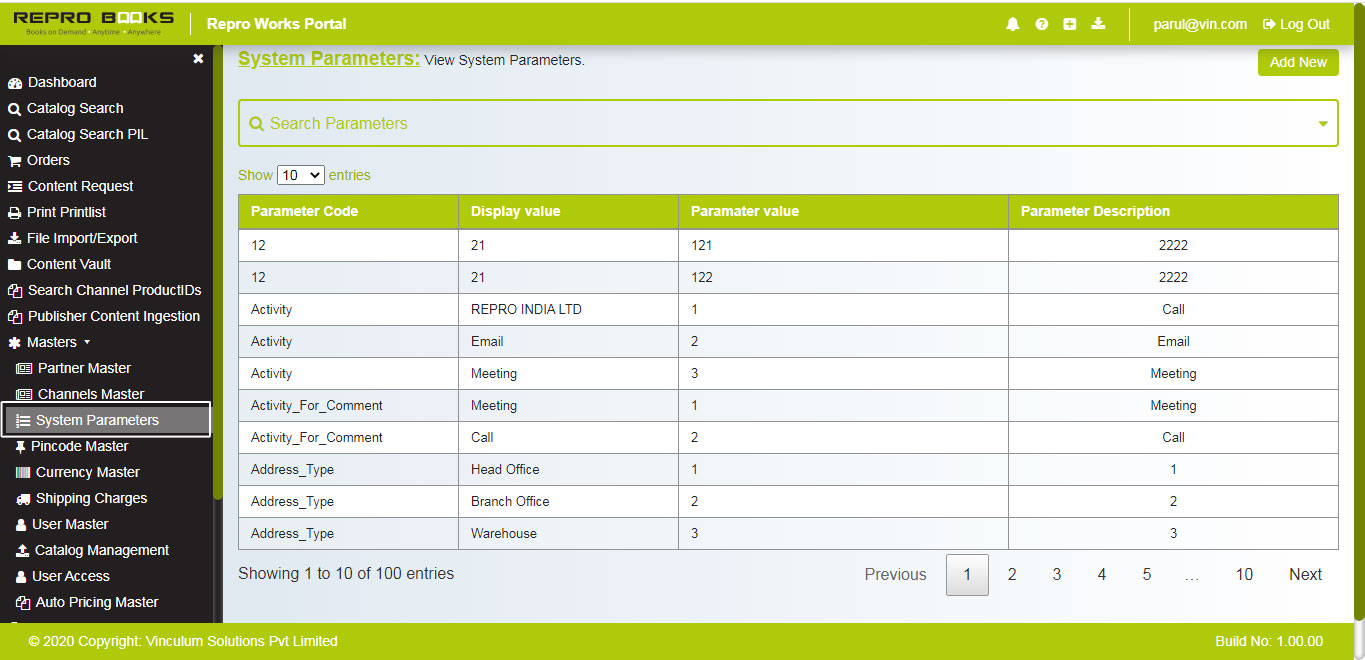Open the Show entries dropdown
Image resolution: width=1365 pixels, height=660 pixels.
300,174
